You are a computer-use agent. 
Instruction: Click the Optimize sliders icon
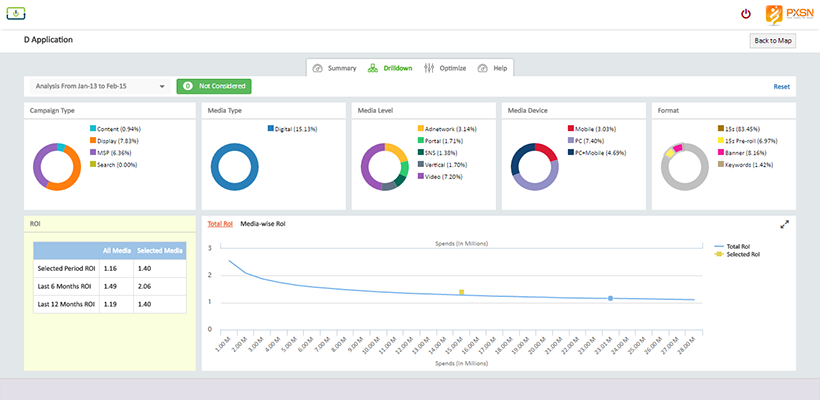pos(429,68)
